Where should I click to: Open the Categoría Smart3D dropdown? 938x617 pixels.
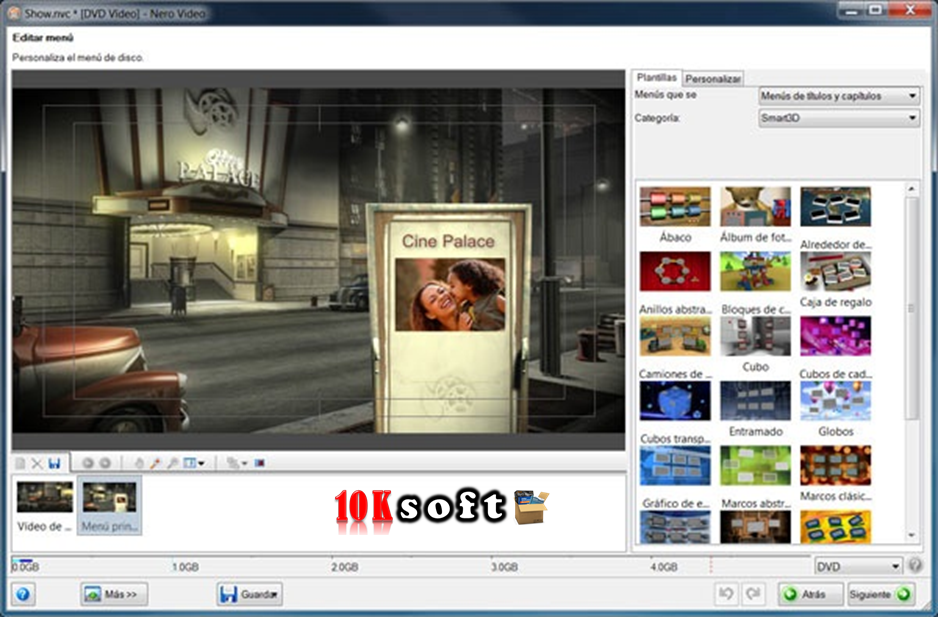[x=839, y=118]
